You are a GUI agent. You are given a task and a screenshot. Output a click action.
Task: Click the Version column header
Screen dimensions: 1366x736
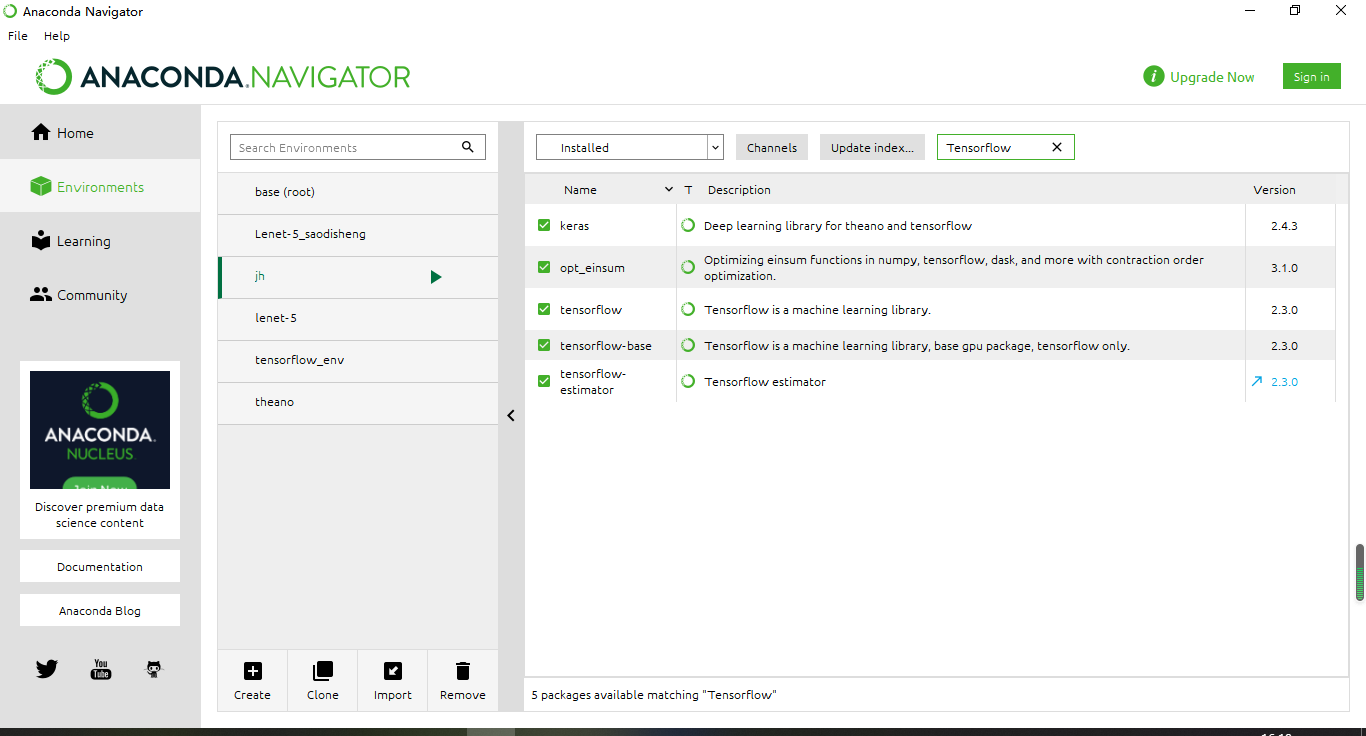point(1274,189)
